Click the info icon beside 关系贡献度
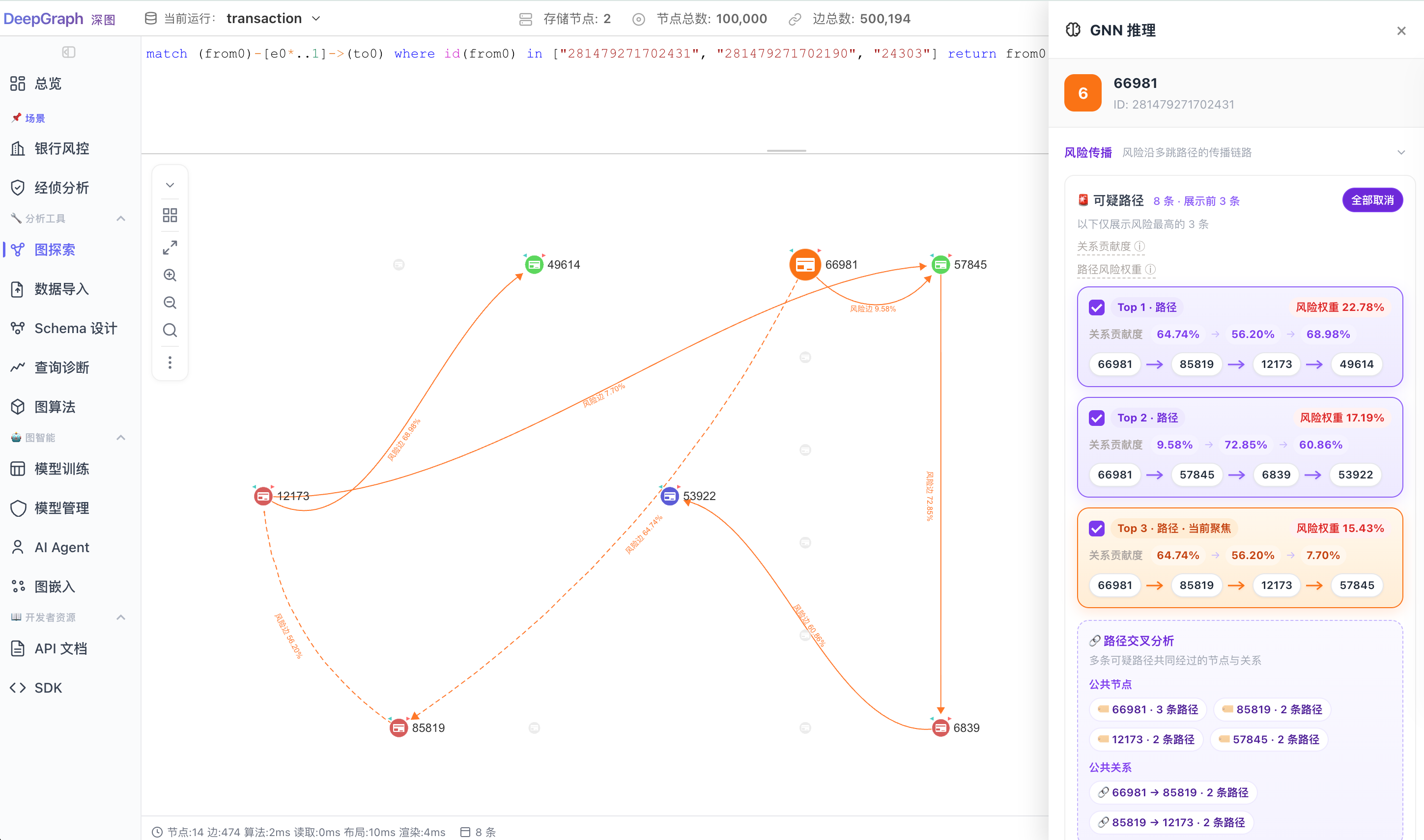 (x=1140, y=246)
